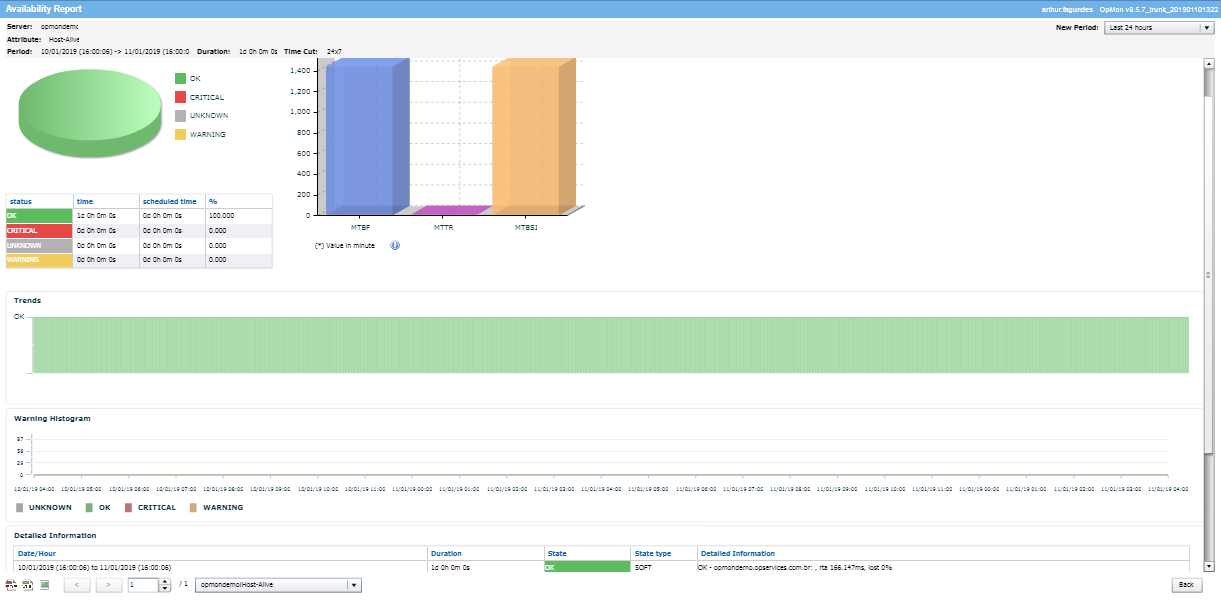Click the info icon beside Value in minute
The image size is (1221, 603).
(395, 245)
